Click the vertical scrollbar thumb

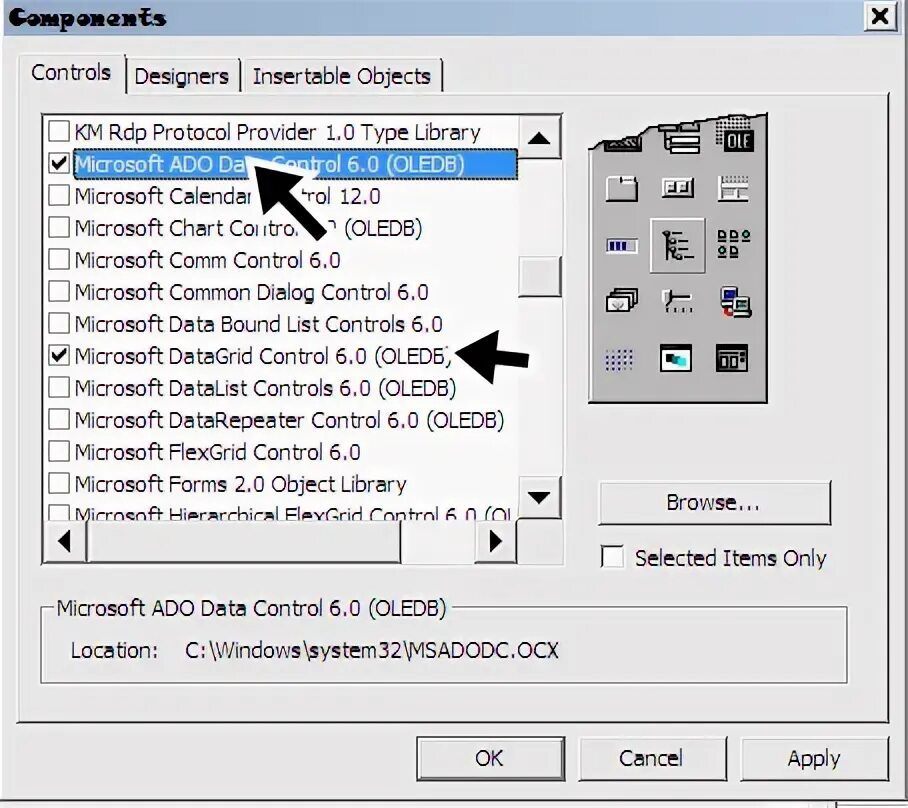point(539,277)
